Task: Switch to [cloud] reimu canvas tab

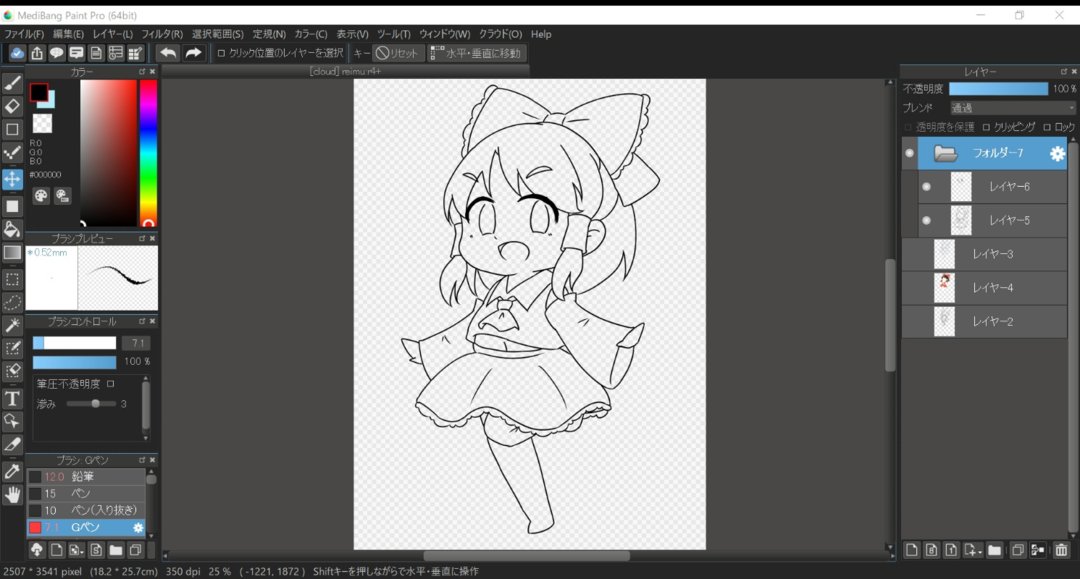Action: 345,71
